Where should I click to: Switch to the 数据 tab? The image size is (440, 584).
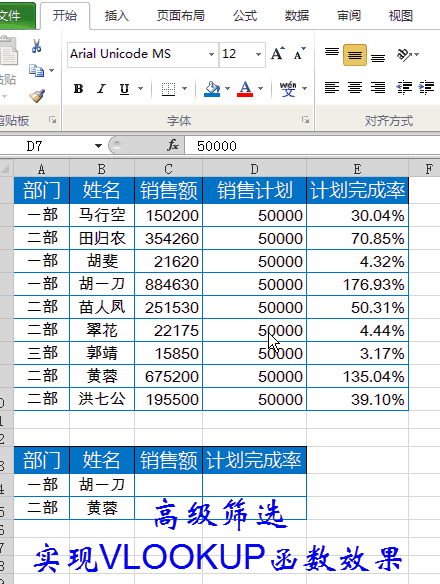(x=297, y=16)
